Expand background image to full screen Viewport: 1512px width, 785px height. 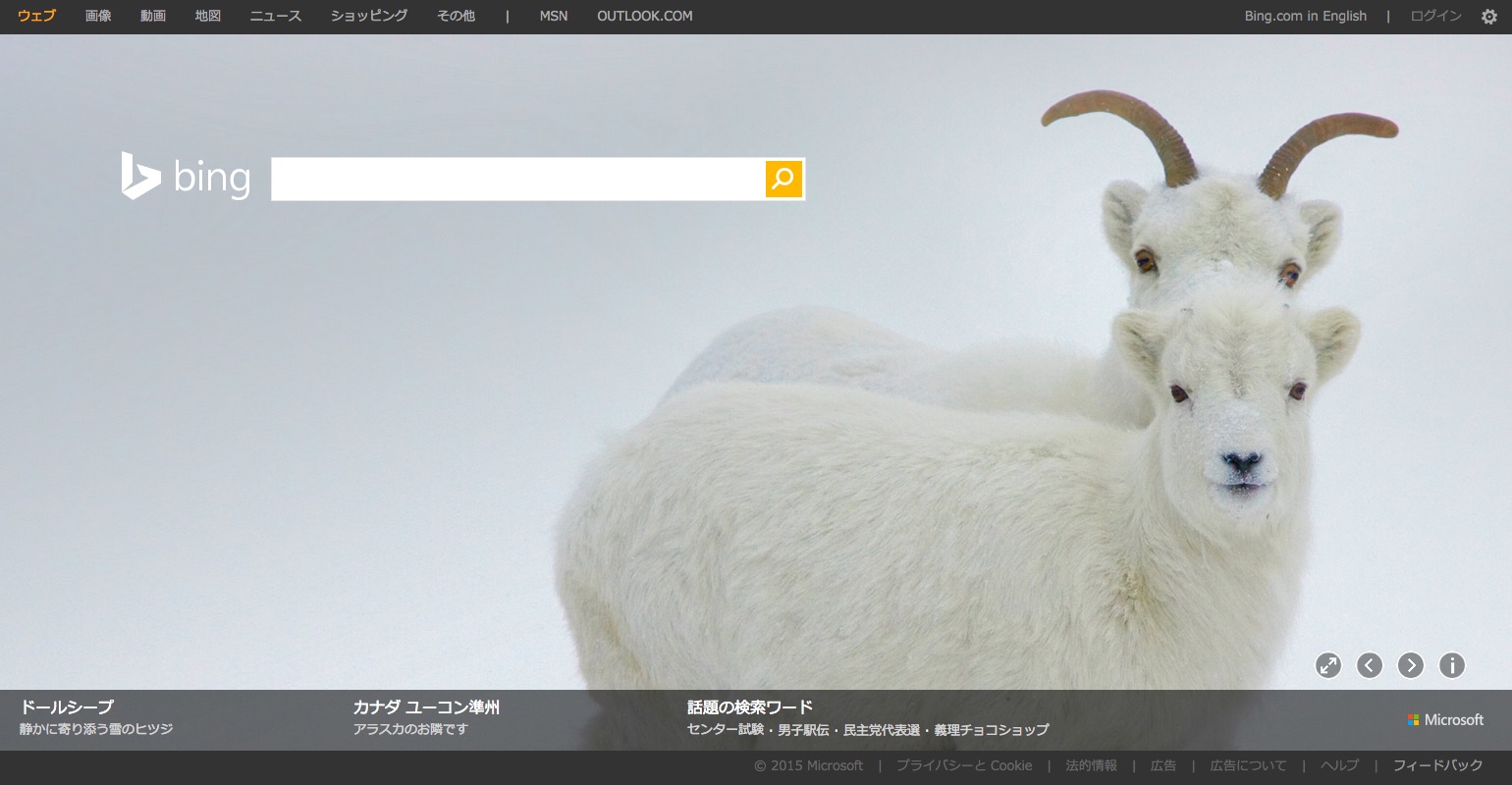(1327, 665)
